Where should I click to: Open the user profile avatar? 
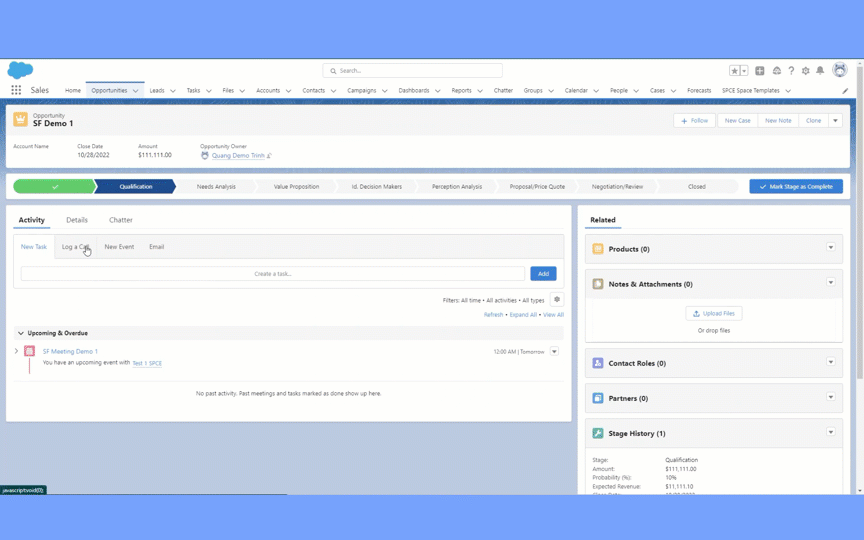tap(840, 69)
